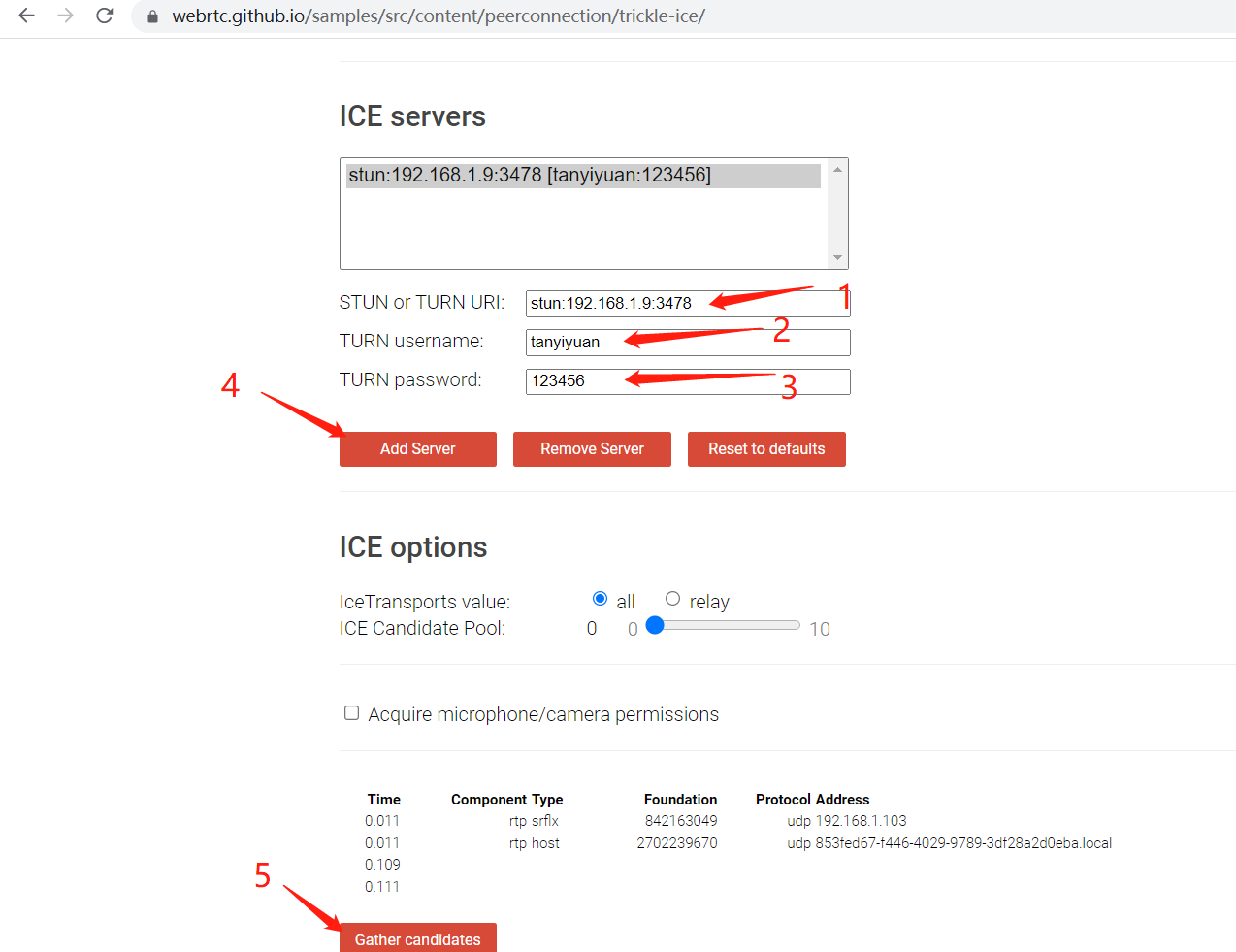Image resolution: width=1236 pixels, height=952 pixels.
Task: Click the scrollbar down arrow on server list
Action: pos(836,257)
